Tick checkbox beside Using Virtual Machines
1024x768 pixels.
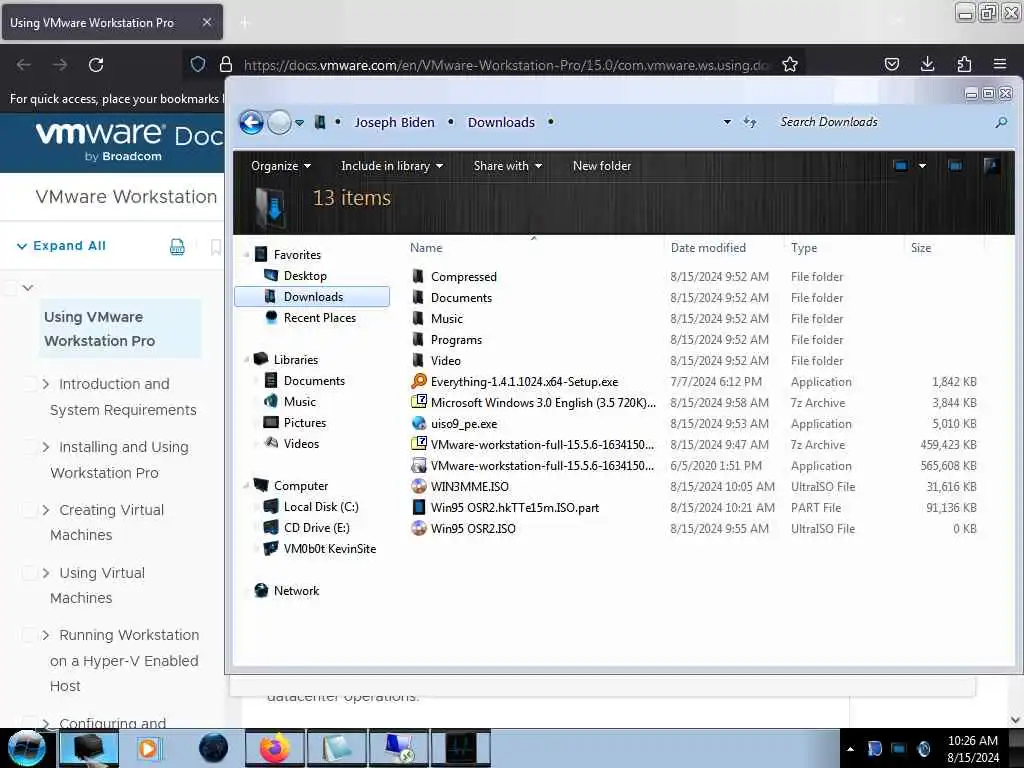pos(29,573)
